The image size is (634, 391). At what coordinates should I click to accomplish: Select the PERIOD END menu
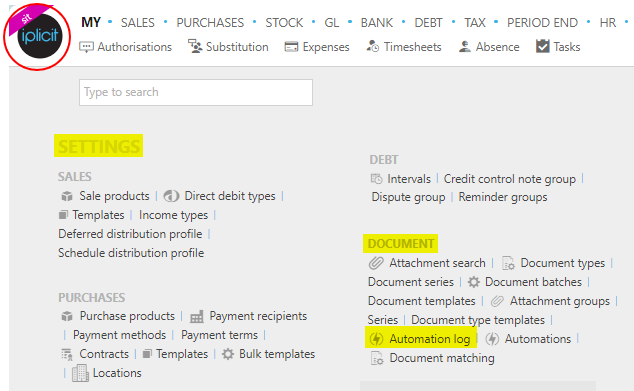542,23
